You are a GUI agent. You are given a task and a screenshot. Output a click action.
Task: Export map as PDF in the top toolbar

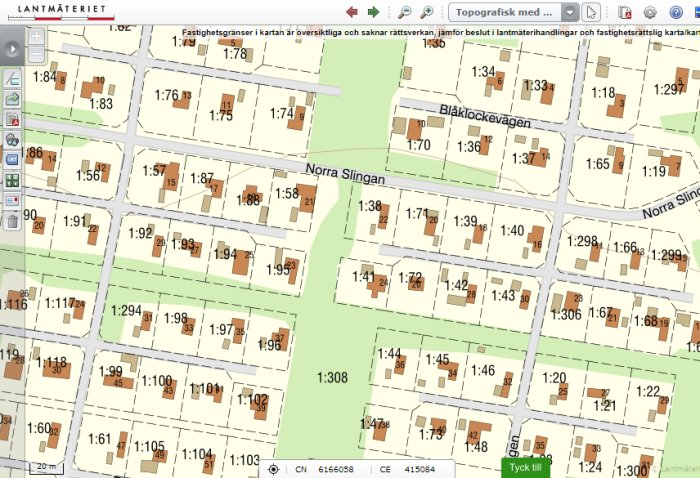click(x=625, y=12)
